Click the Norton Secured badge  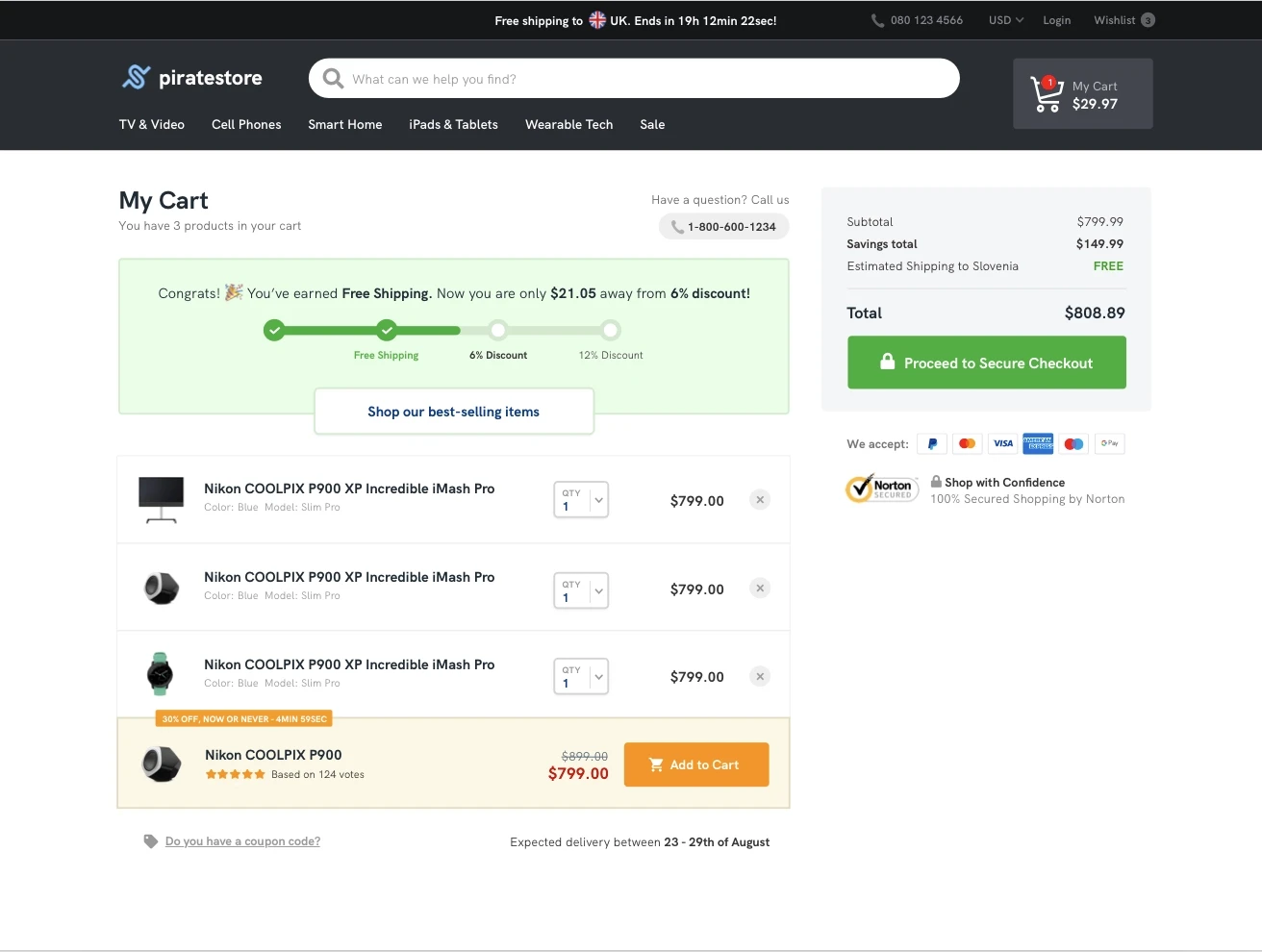click(x=882, y=489)
